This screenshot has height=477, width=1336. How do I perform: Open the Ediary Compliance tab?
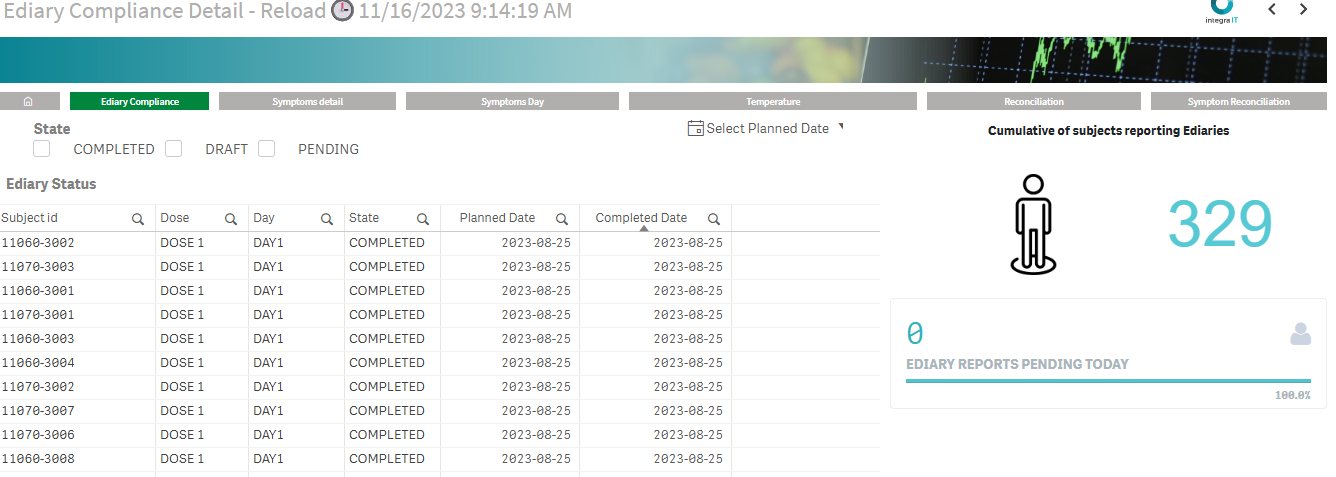tap(140, 101)
